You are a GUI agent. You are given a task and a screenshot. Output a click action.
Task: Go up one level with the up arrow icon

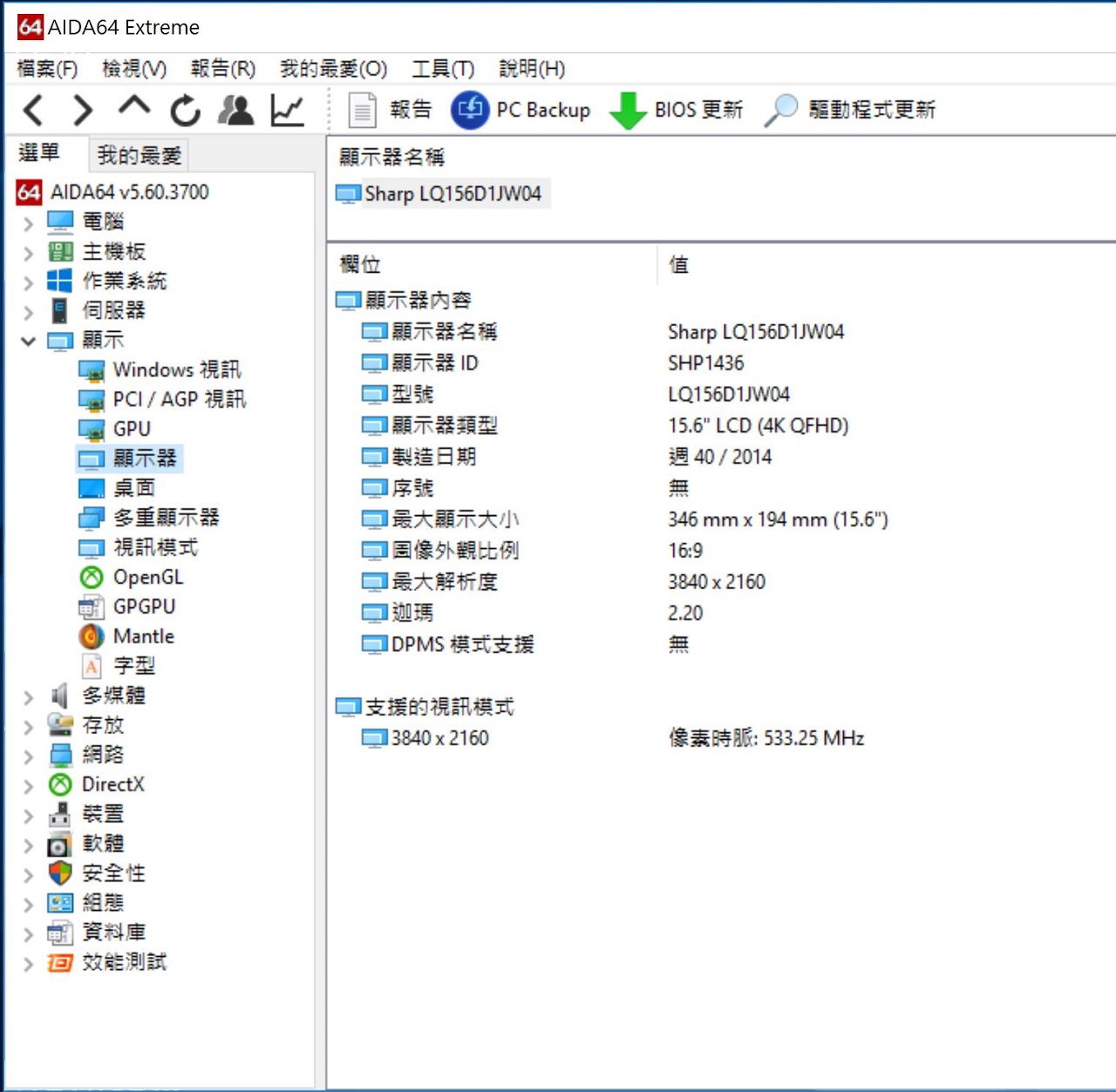point(133,108)
